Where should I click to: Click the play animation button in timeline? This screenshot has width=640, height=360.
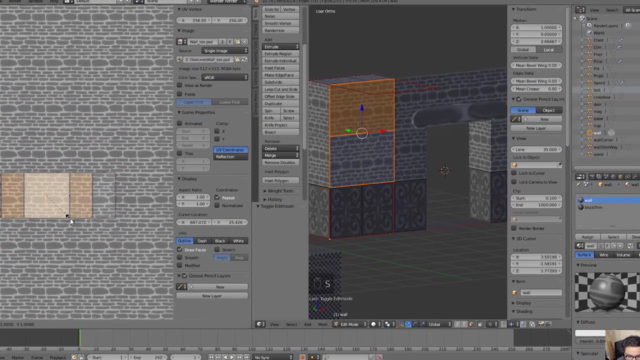[232, 357]
